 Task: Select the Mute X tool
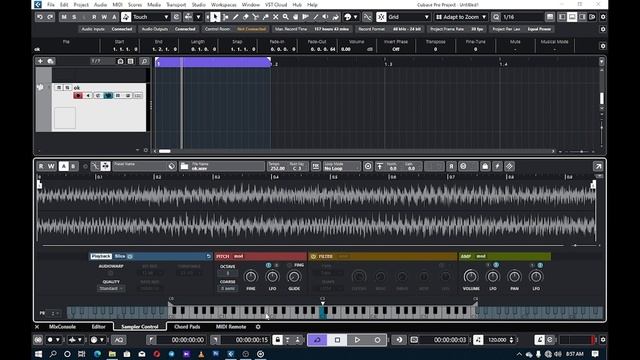pos(276,17)
